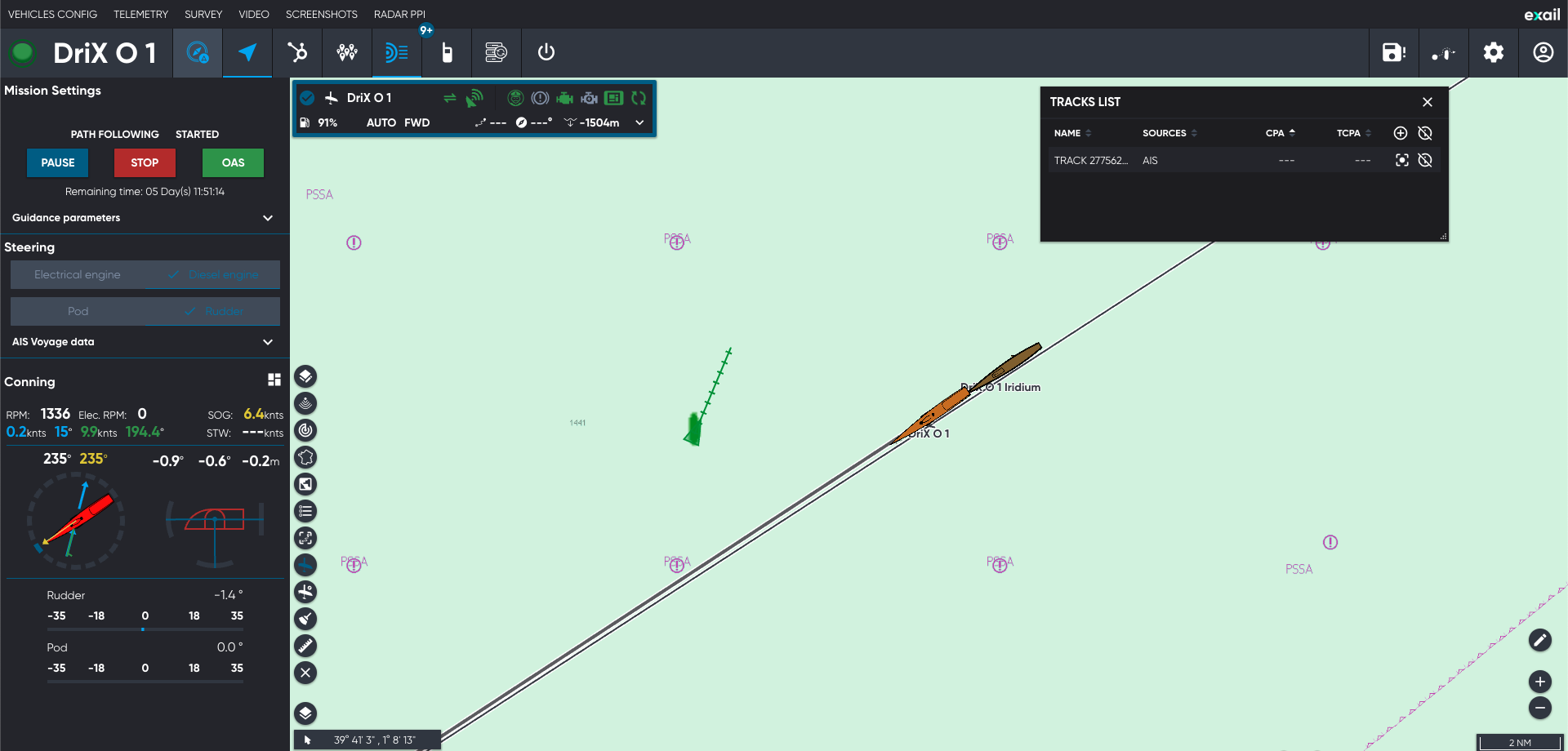
Task: Sort tracks by SOURCES column
Action: (x=1169, y=133)
